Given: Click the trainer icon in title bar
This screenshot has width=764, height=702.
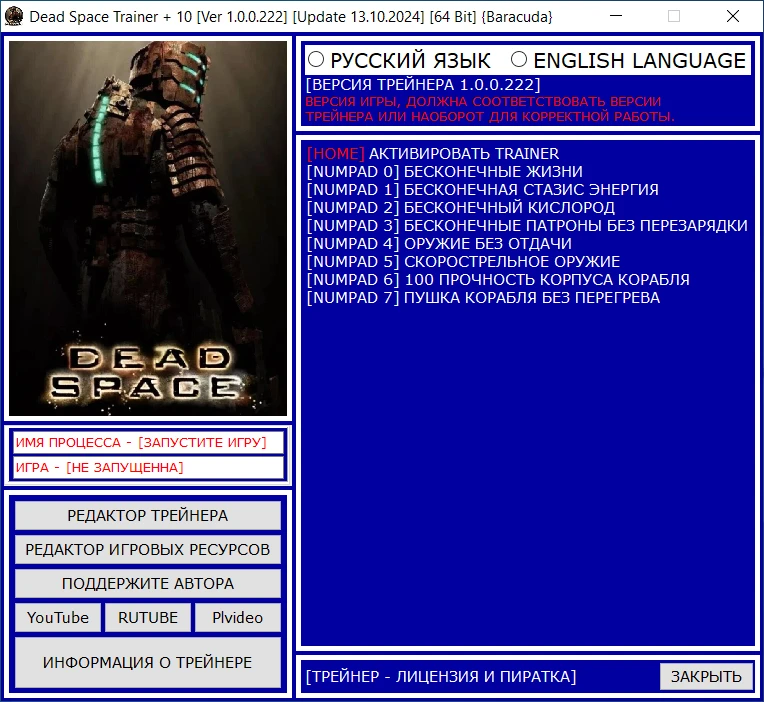Looking at the screenshot, I should point(14,16).
